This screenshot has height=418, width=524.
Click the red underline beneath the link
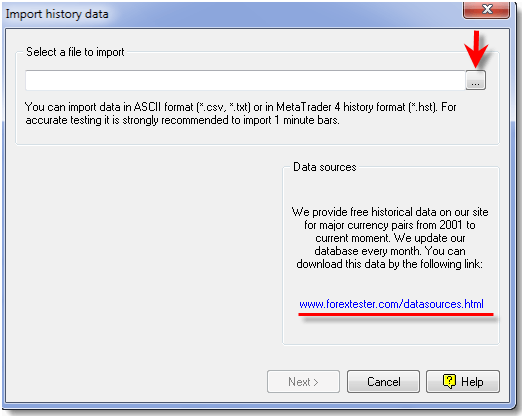(x=396, y=314)
